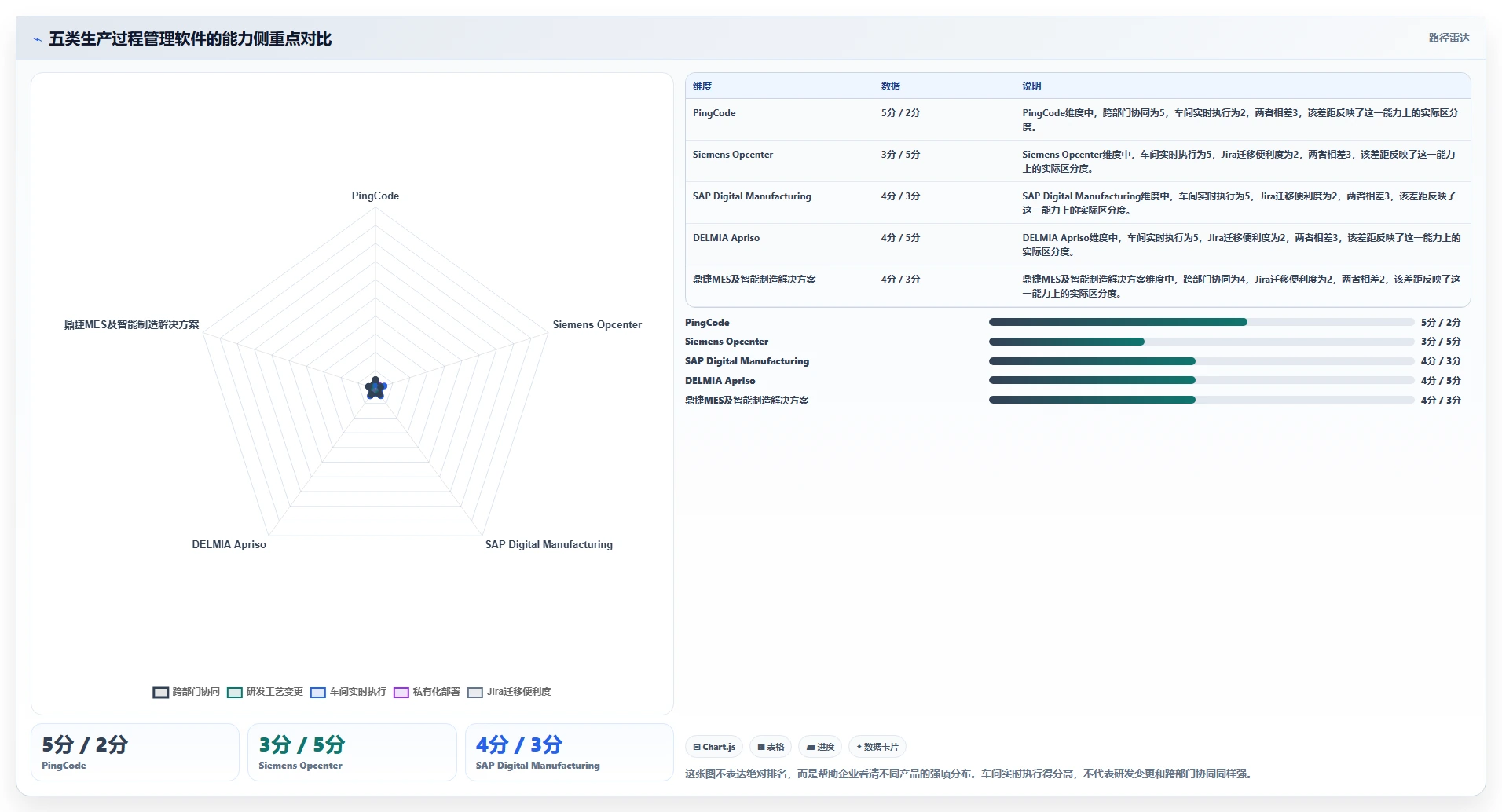Click the 表格 tag chip
Viewport: 1502px width, 812px height.
771,747
